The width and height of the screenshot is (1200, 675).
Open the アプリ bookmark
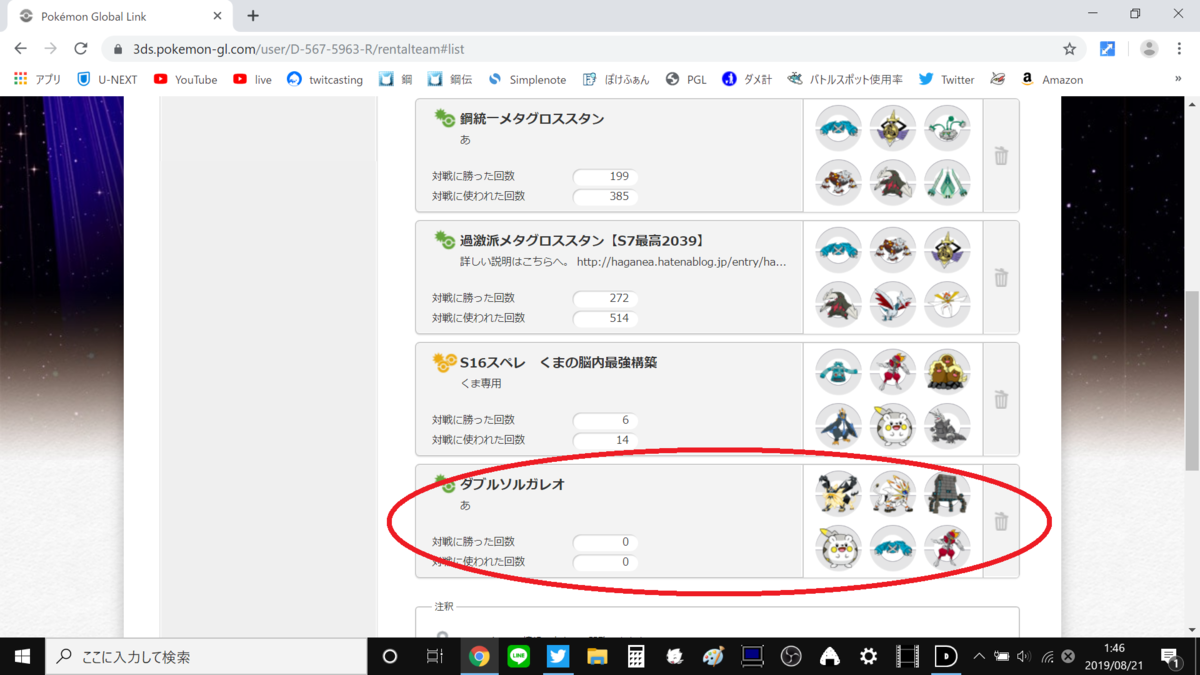[37, 79]
